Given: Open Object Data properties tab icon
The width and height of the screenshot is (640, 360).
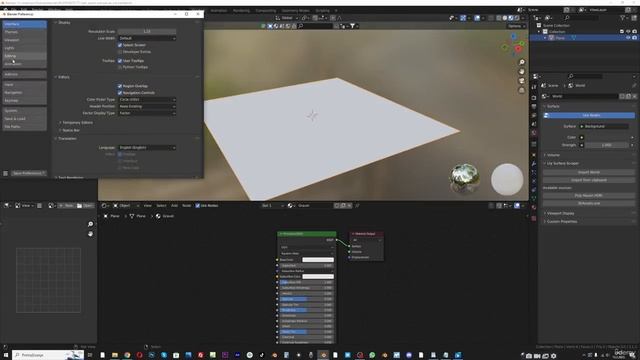Looking at the screenshot, I should click(x=534, y=198).
